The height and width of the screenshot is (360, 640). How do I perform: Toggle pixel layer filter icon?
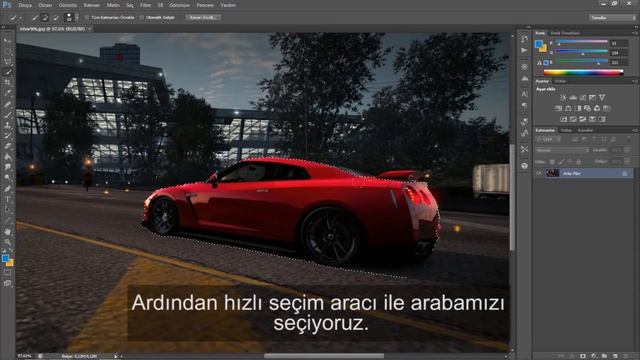coord(575,140)
